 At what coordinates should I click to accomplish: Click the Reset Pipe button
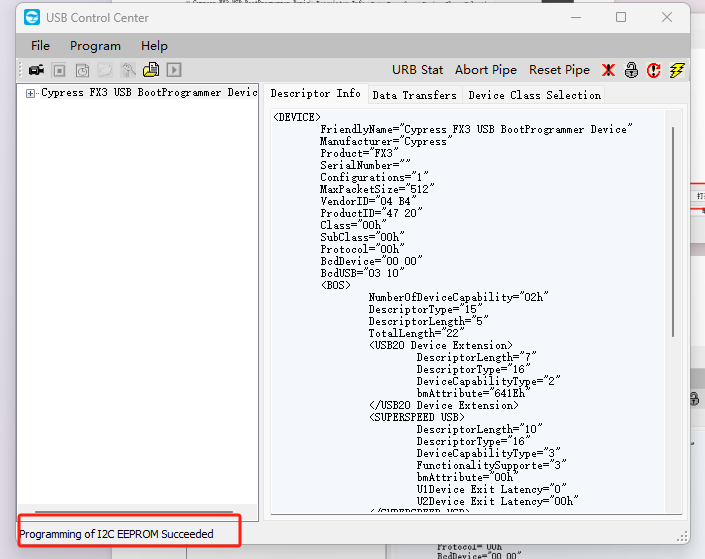(559, 70)
